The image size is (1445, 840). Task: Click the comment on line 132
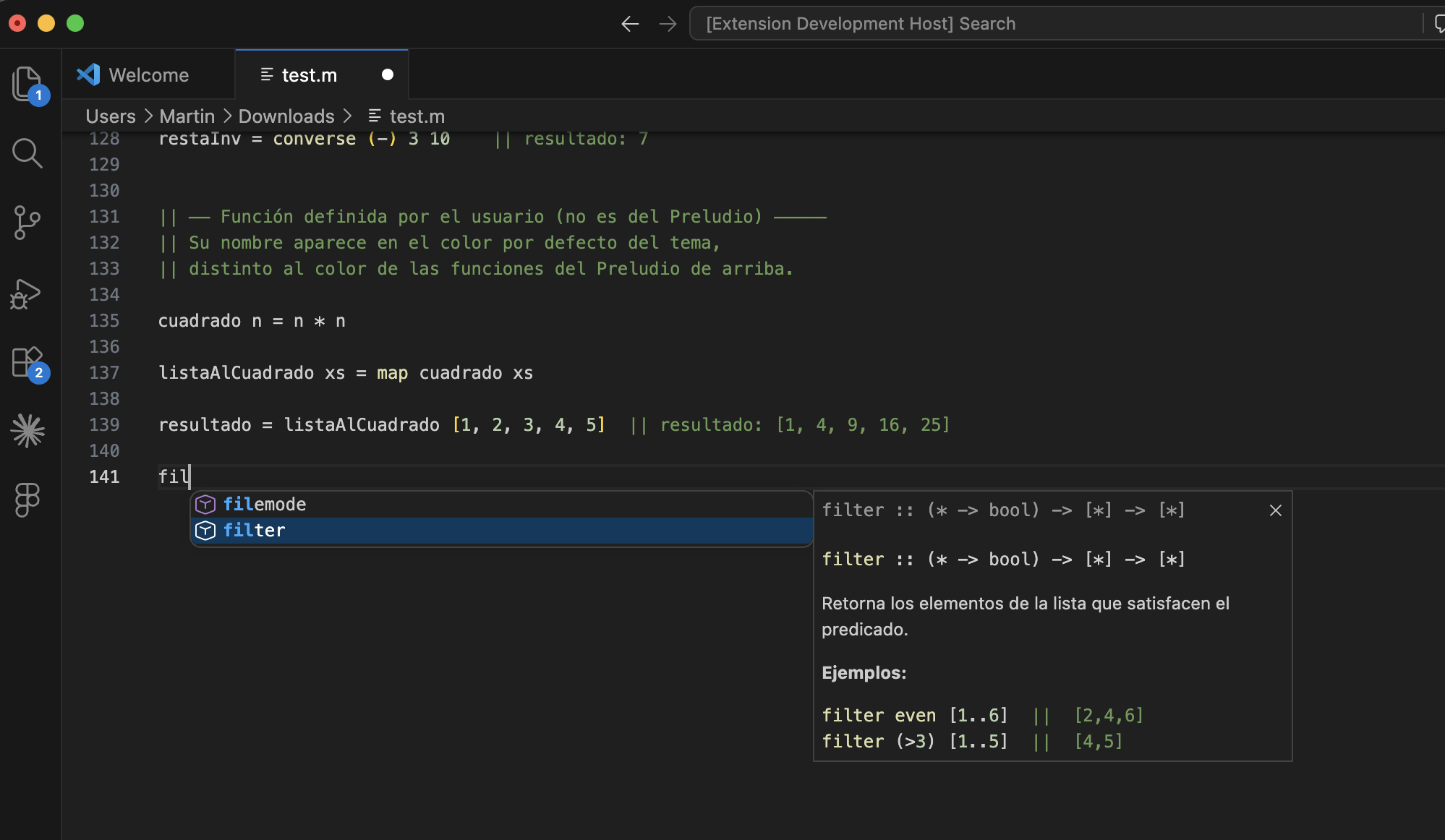440,242
